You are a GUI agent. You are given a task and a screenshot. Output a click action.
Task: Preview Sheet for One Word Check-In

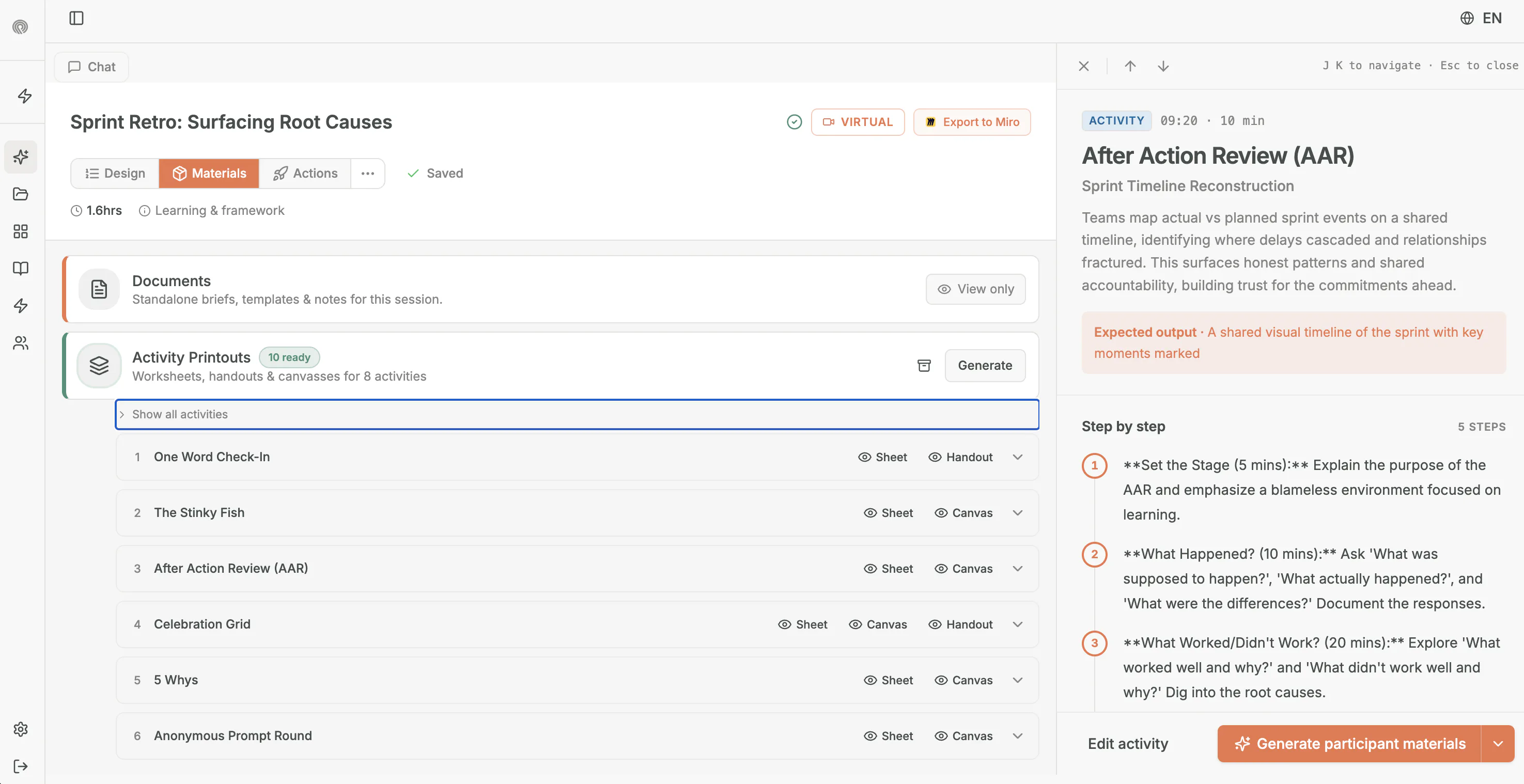coord(882,457)
